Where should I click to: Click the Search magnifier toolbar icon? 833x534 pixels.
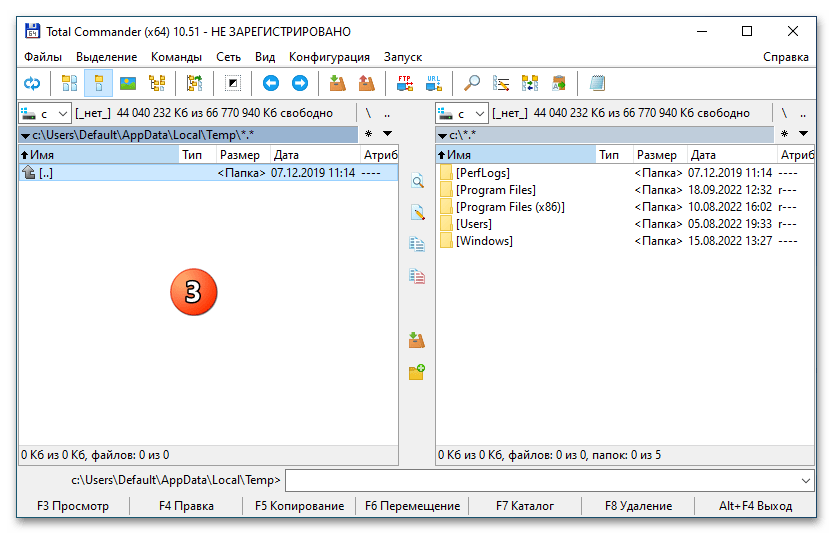tap(472, 83)
